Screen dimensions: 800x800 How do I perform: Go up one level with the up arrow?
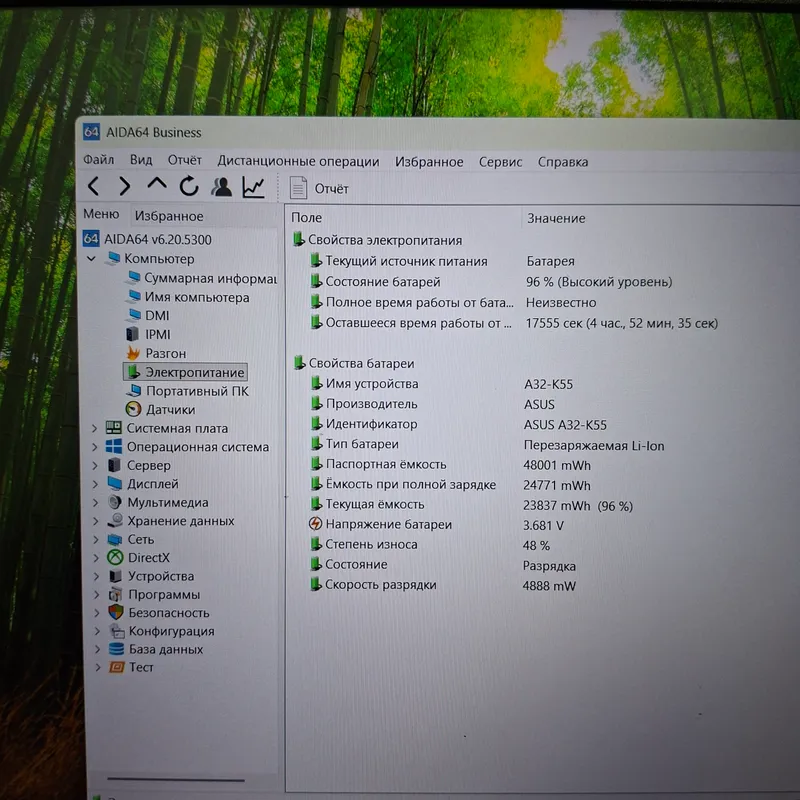pos(157,184)
